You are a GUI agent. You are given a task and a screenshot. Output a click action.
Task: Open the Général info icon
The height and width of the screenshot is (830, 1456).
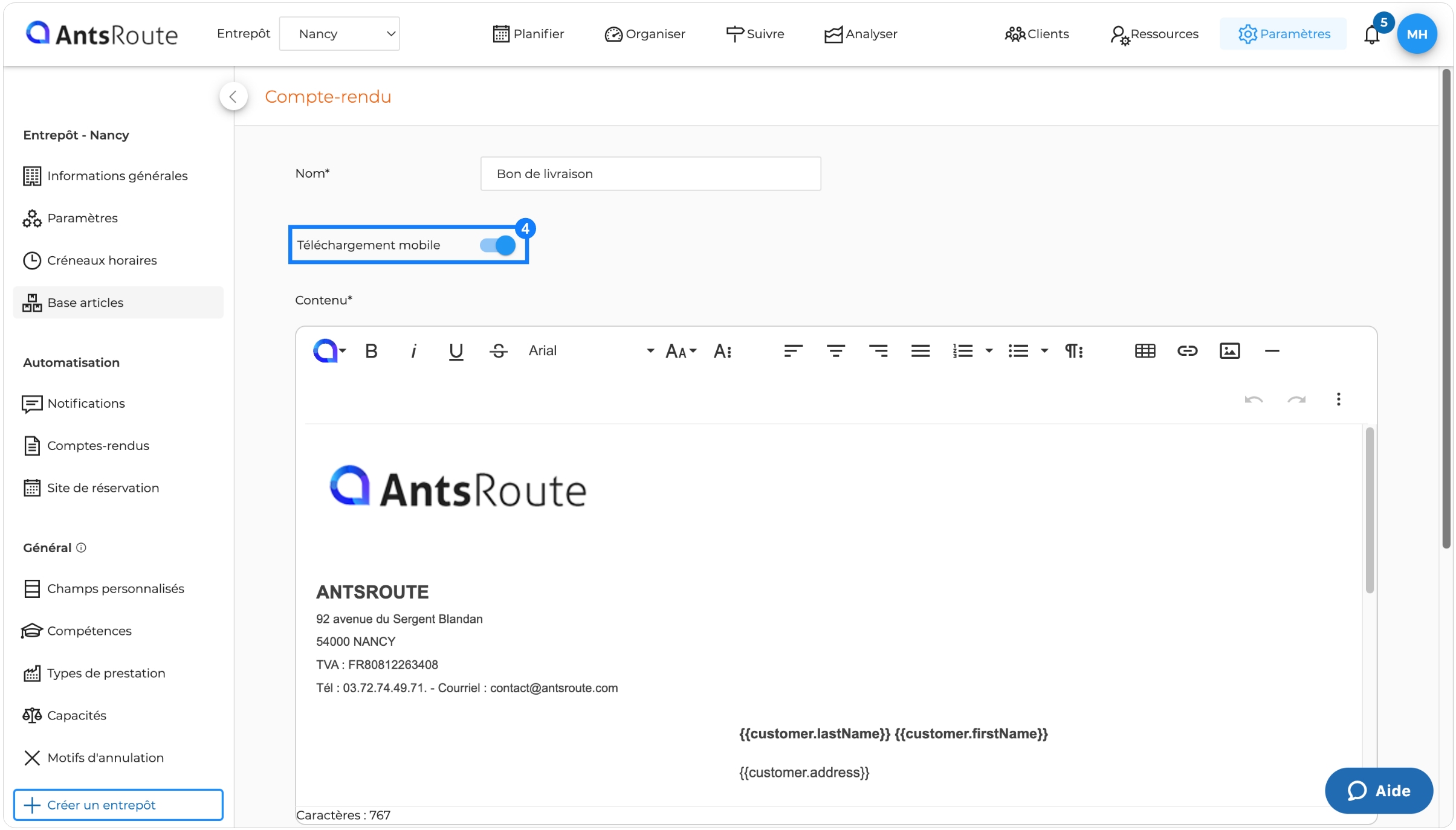point(81,547)
